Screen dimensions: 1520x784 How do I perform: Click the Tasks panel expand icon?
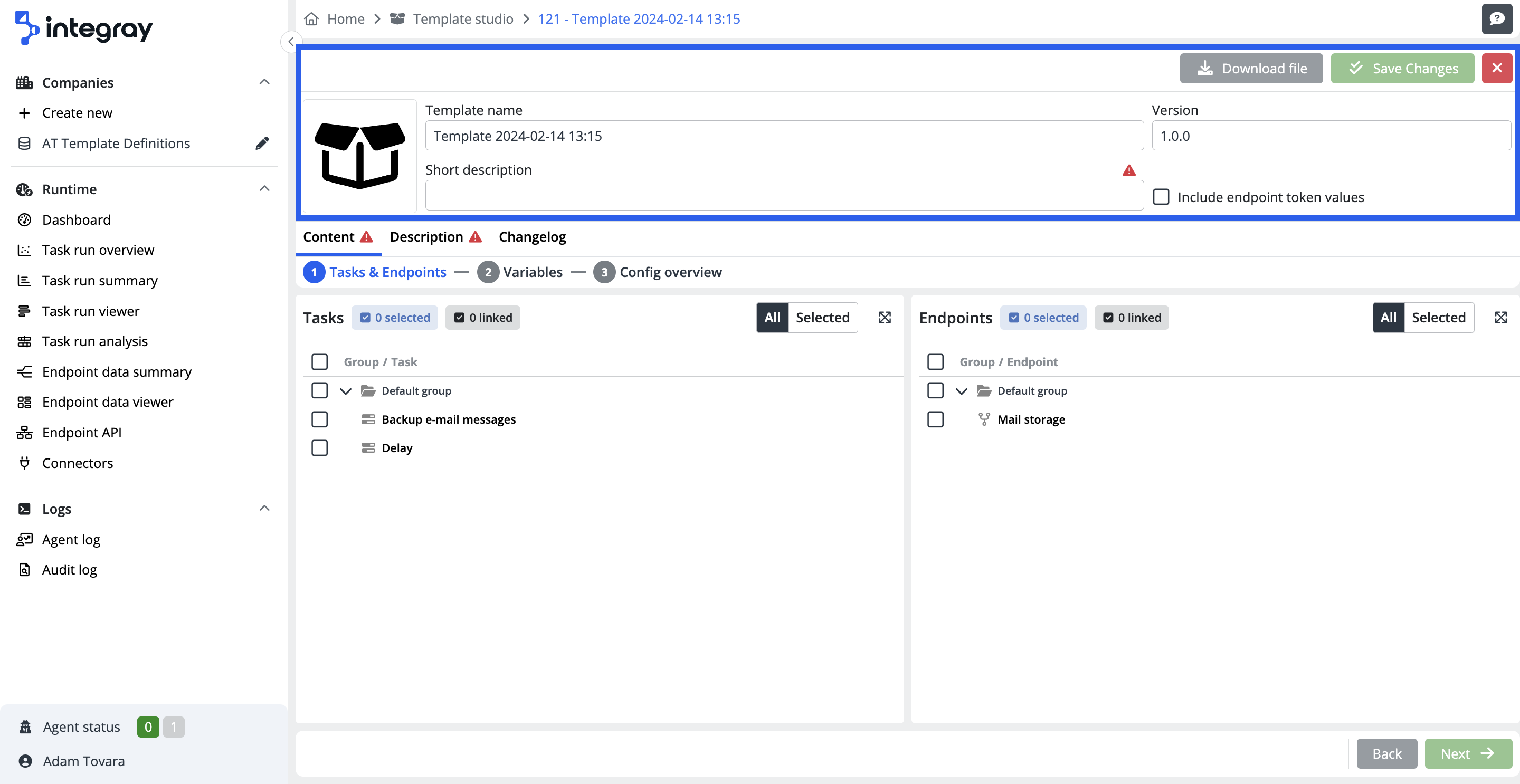coord(885,318)
